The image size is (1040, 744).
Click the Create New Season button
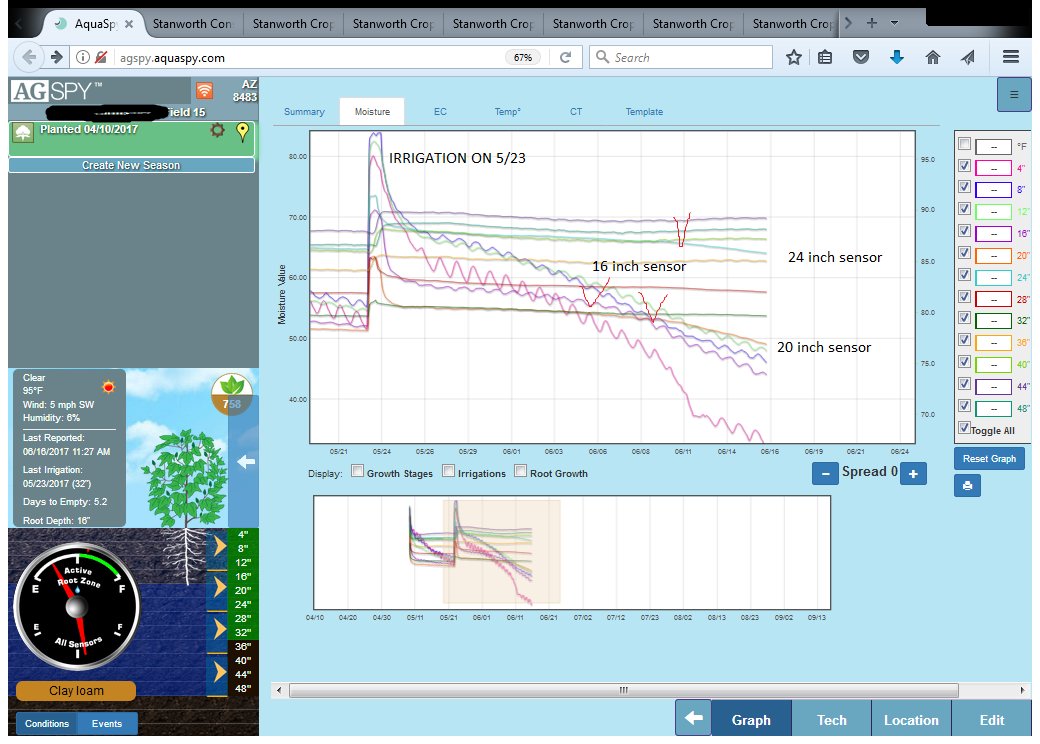click(x=131, y=164)
